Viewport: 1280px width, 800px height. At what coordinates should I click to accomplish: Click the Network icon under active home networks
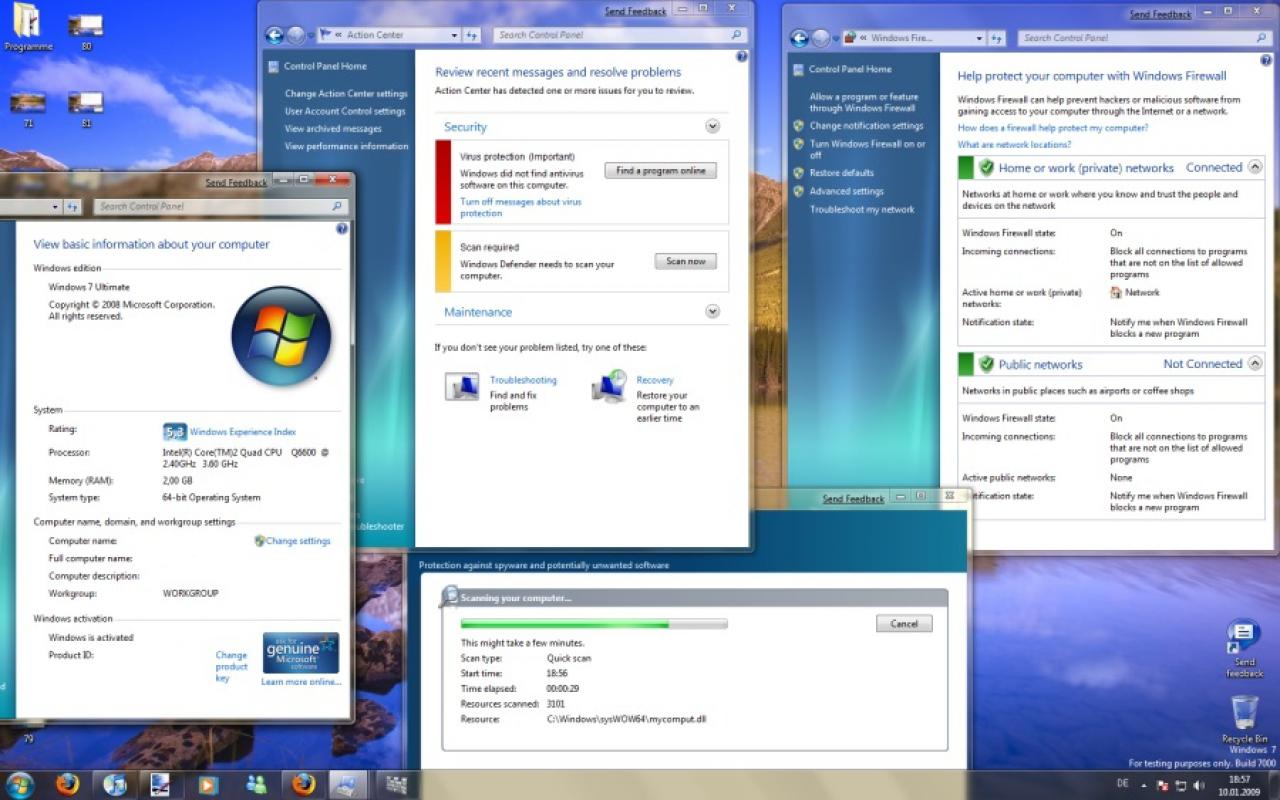[1116, 293]
